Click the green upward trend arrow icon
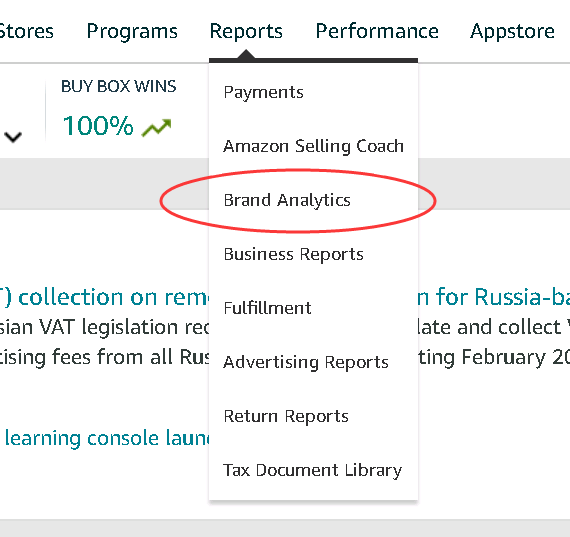The width and height of the screenshot is (570, 537). click(156, 128)
